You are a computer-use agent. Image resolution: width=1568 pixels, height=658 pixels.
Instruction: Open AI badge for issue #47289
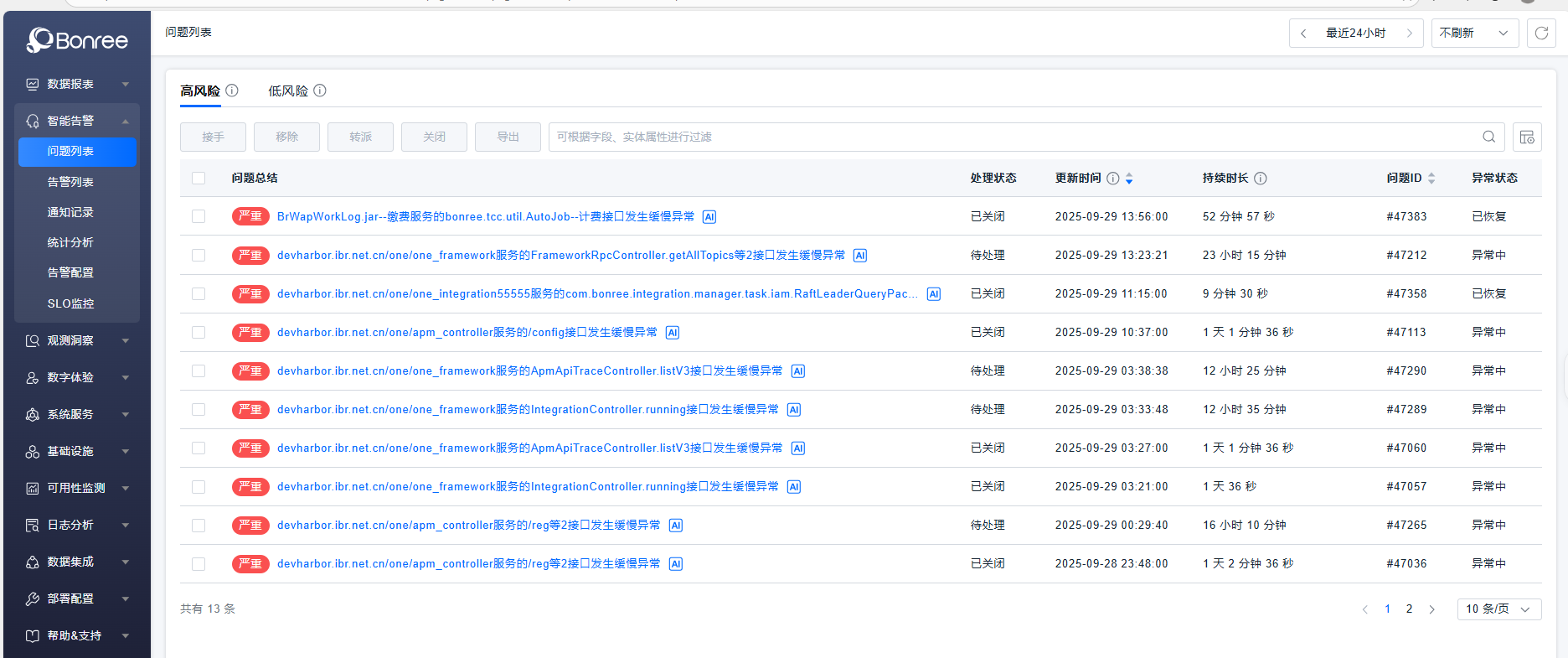pyautogui.click(x=794, y=410)
